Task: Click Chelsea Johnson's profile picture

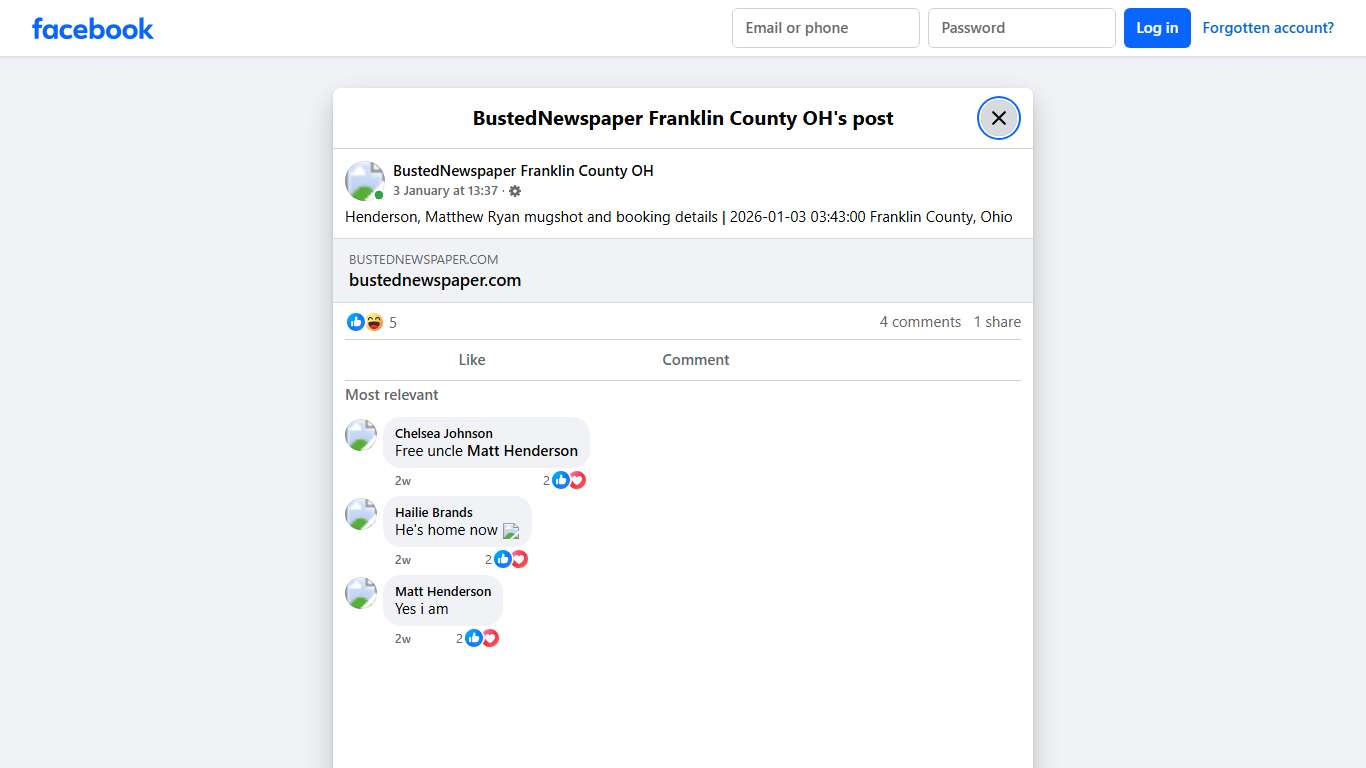Action: (361, 435)
